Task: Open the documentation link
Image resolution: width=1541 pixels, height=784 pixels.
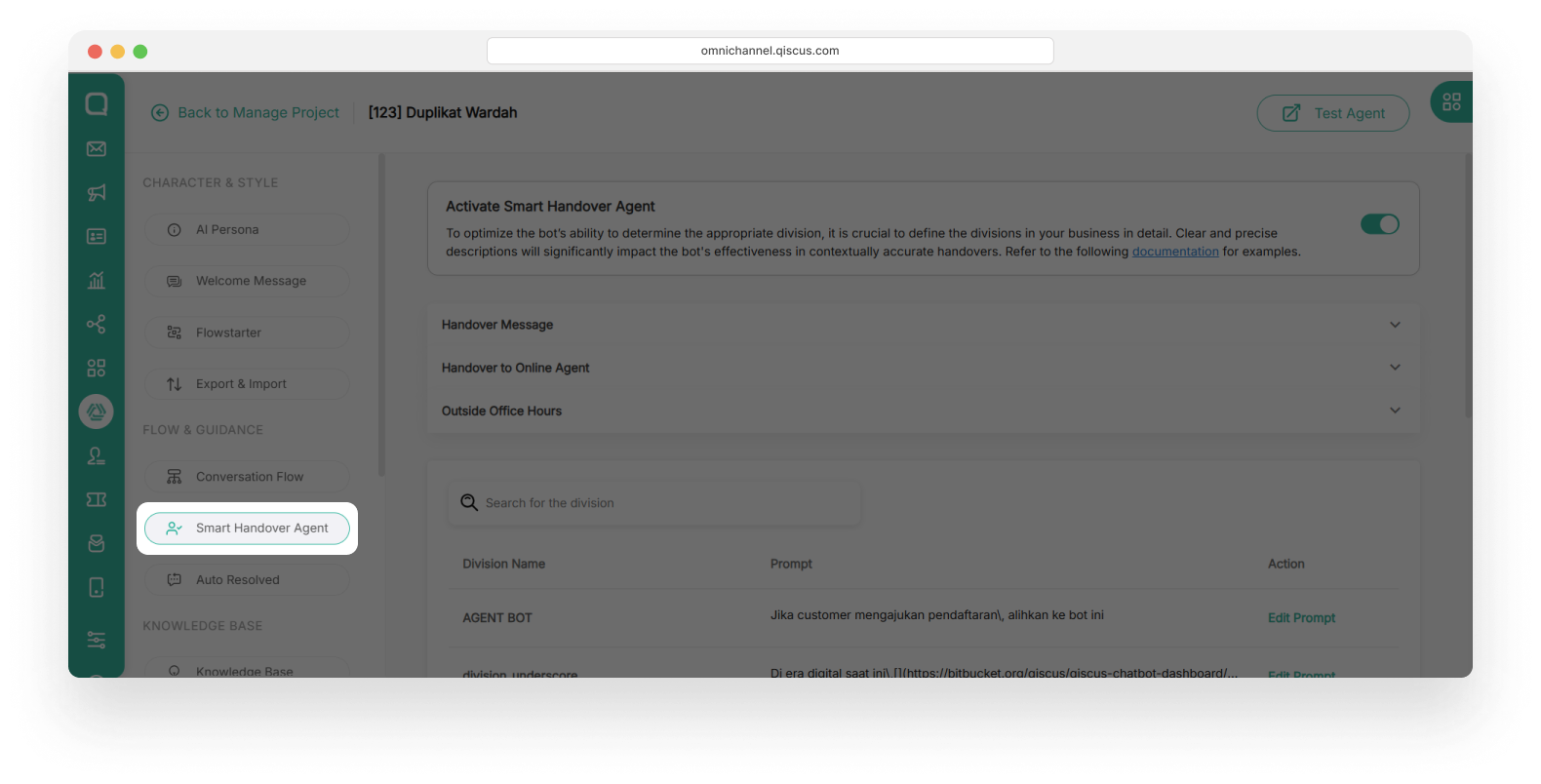Action: (x=1174, y=252)
